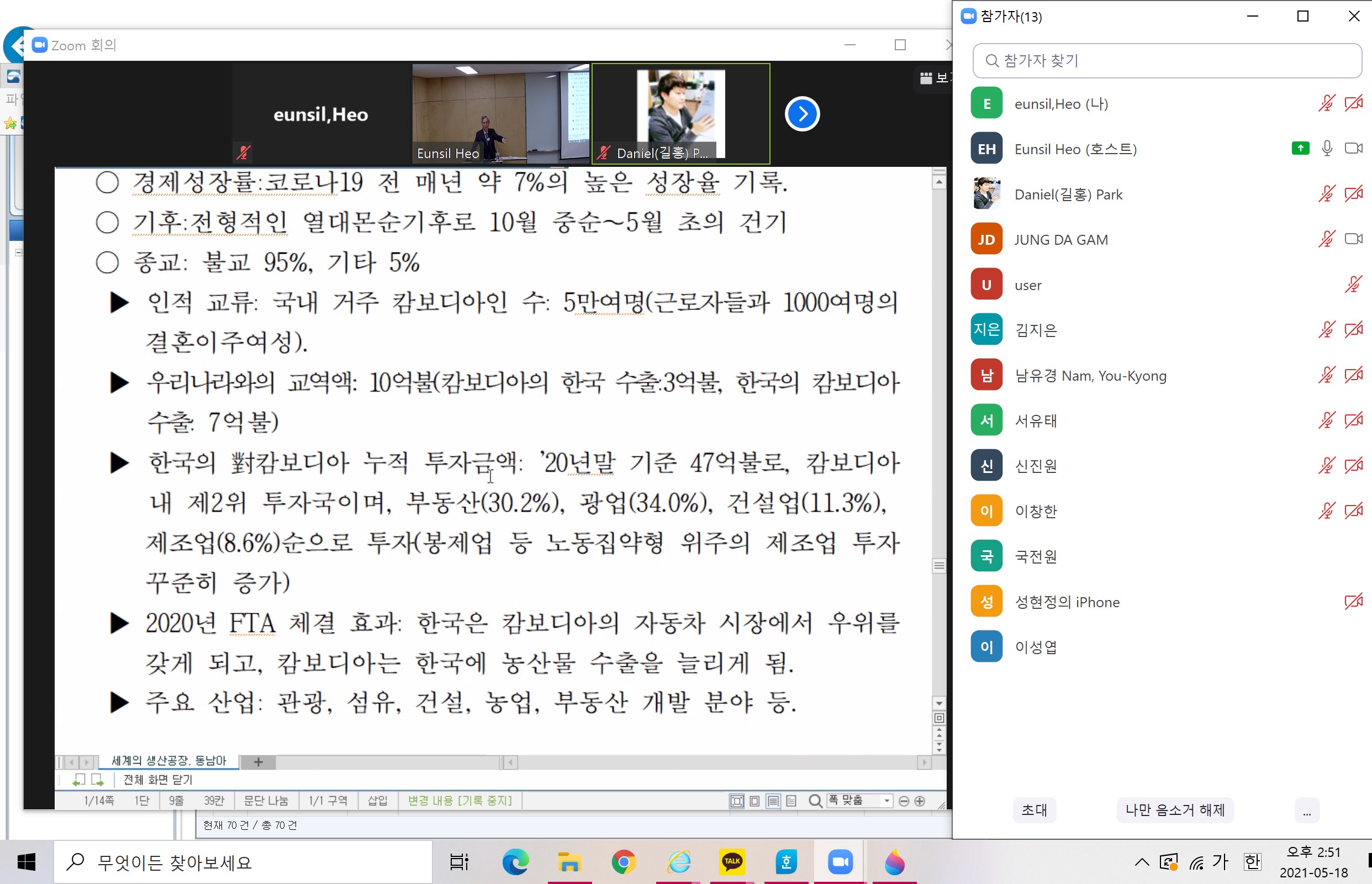Open the zoom level 폭 맞춤 dropdown

click(x=887, y=801)
